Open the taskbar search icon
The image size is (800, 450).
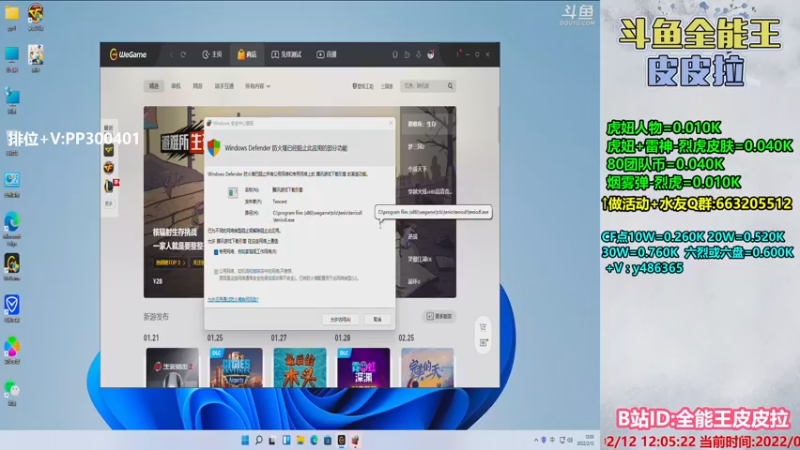click(259, 440)
